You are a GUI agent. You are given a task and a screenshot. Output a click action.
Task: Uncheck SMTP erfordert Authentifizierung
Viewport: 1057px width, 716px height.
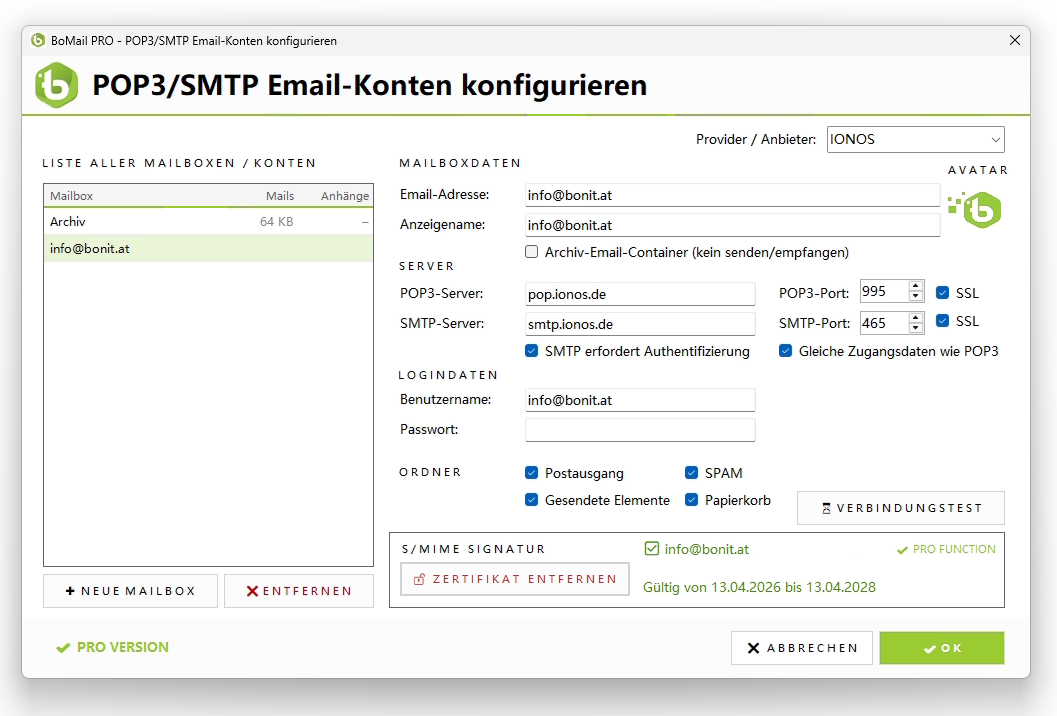tap(532, 351)
